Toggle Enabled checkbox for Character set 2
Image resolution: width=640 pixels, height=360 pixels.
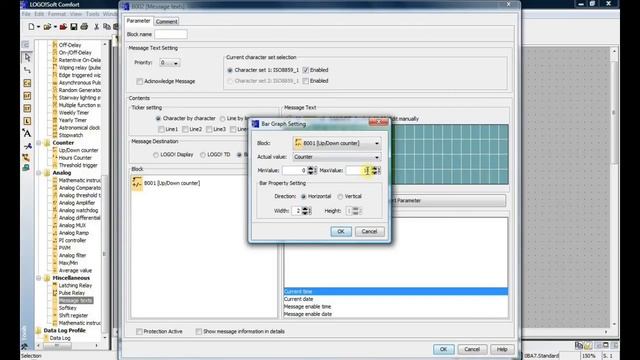[306, 81]
